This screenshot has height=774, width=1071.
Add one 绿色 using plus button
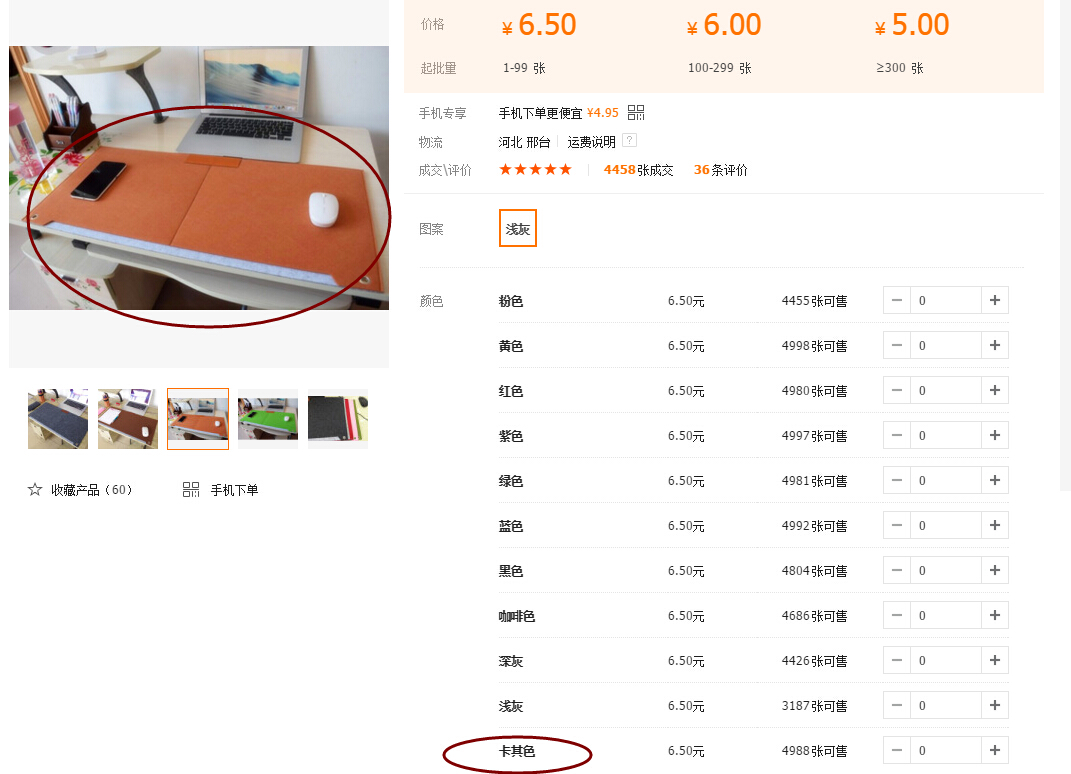994,481
